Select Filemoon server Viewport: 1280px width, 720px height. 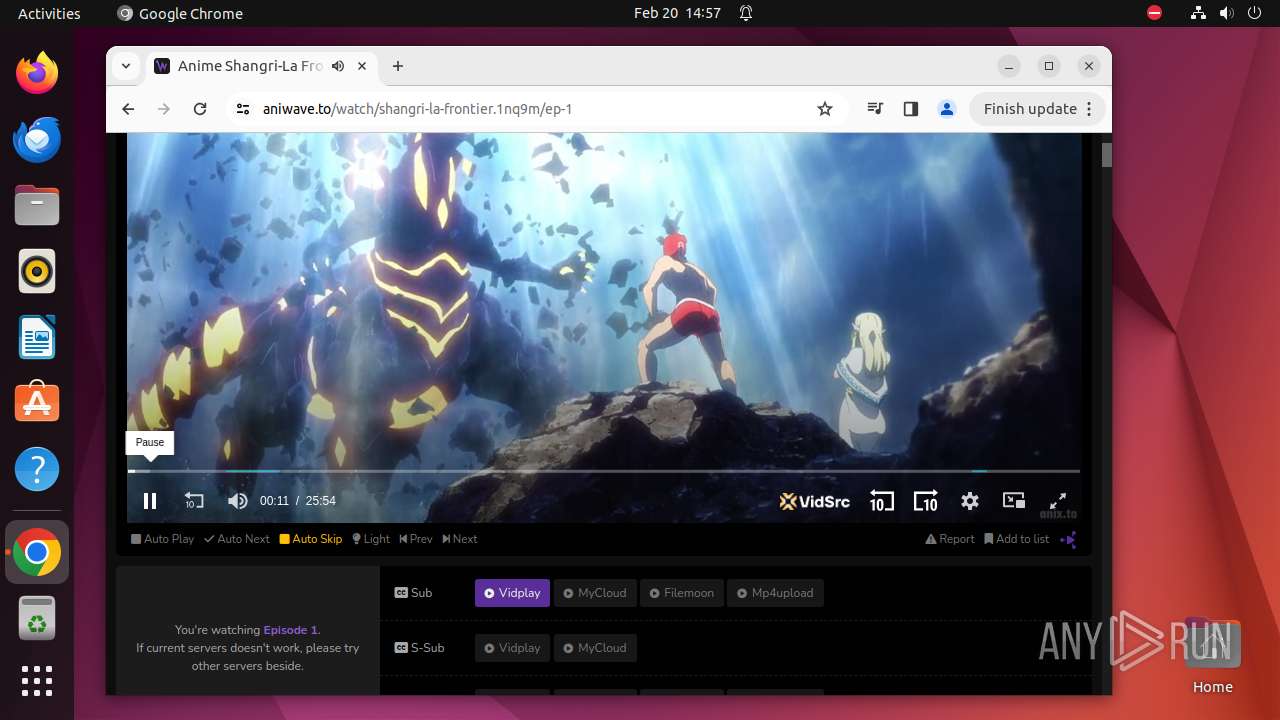click(x=681, y=593)
